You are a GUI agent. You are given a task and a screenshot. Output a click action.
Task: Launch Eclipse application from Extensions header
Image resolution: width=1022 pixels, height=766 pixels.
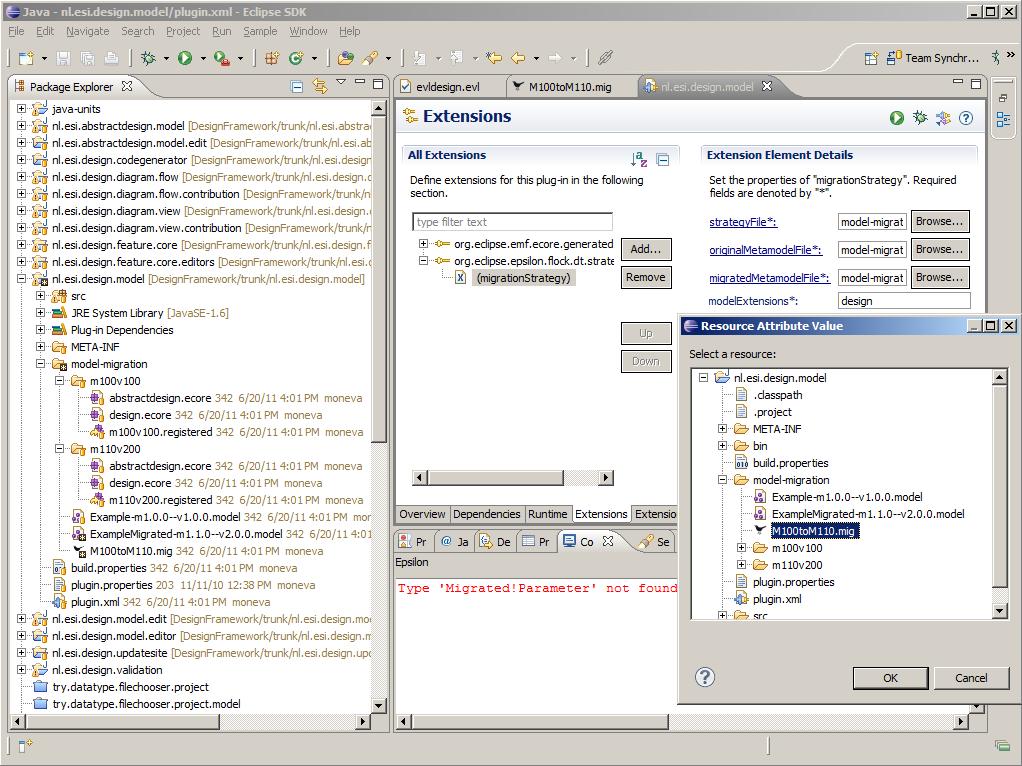(x=897, y=117)
